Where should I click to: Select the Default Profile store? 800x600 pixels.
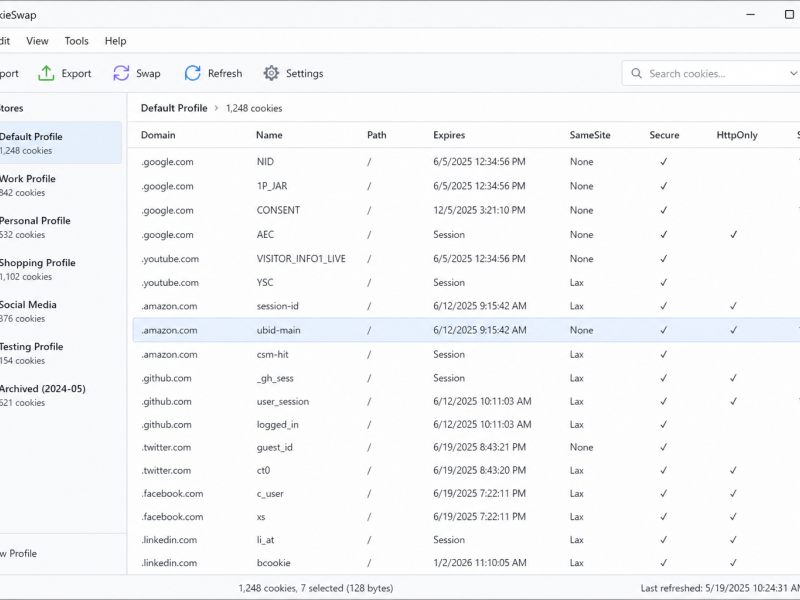60,143
